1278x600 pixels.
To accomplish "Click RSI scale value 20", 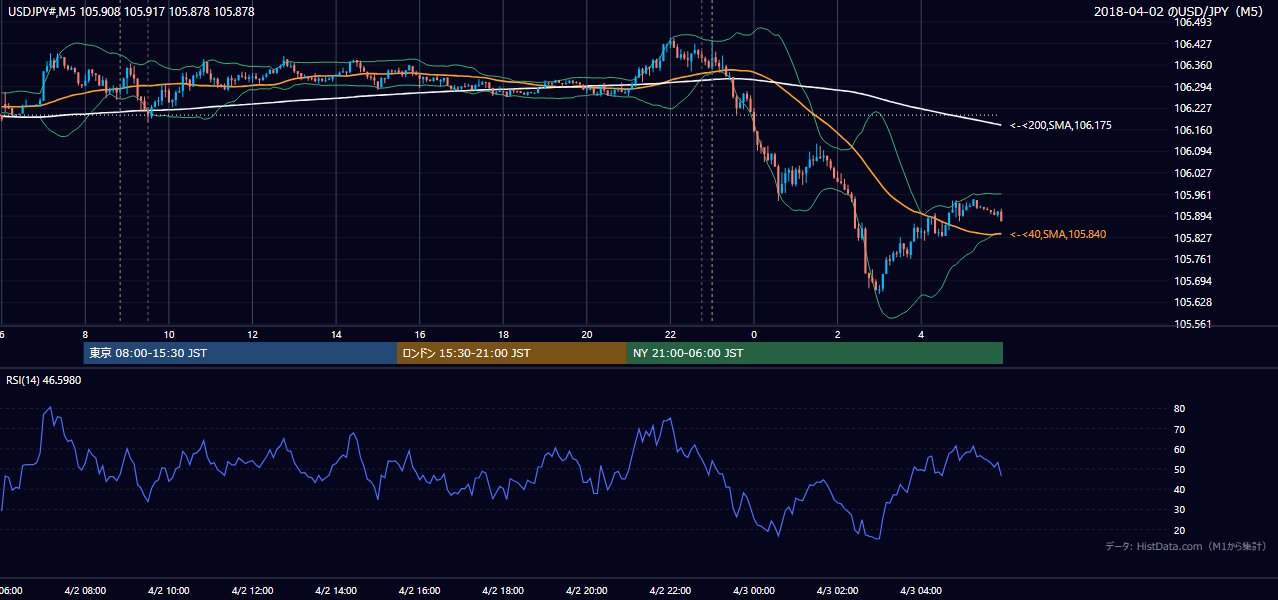I will [x=1180, y=530].
